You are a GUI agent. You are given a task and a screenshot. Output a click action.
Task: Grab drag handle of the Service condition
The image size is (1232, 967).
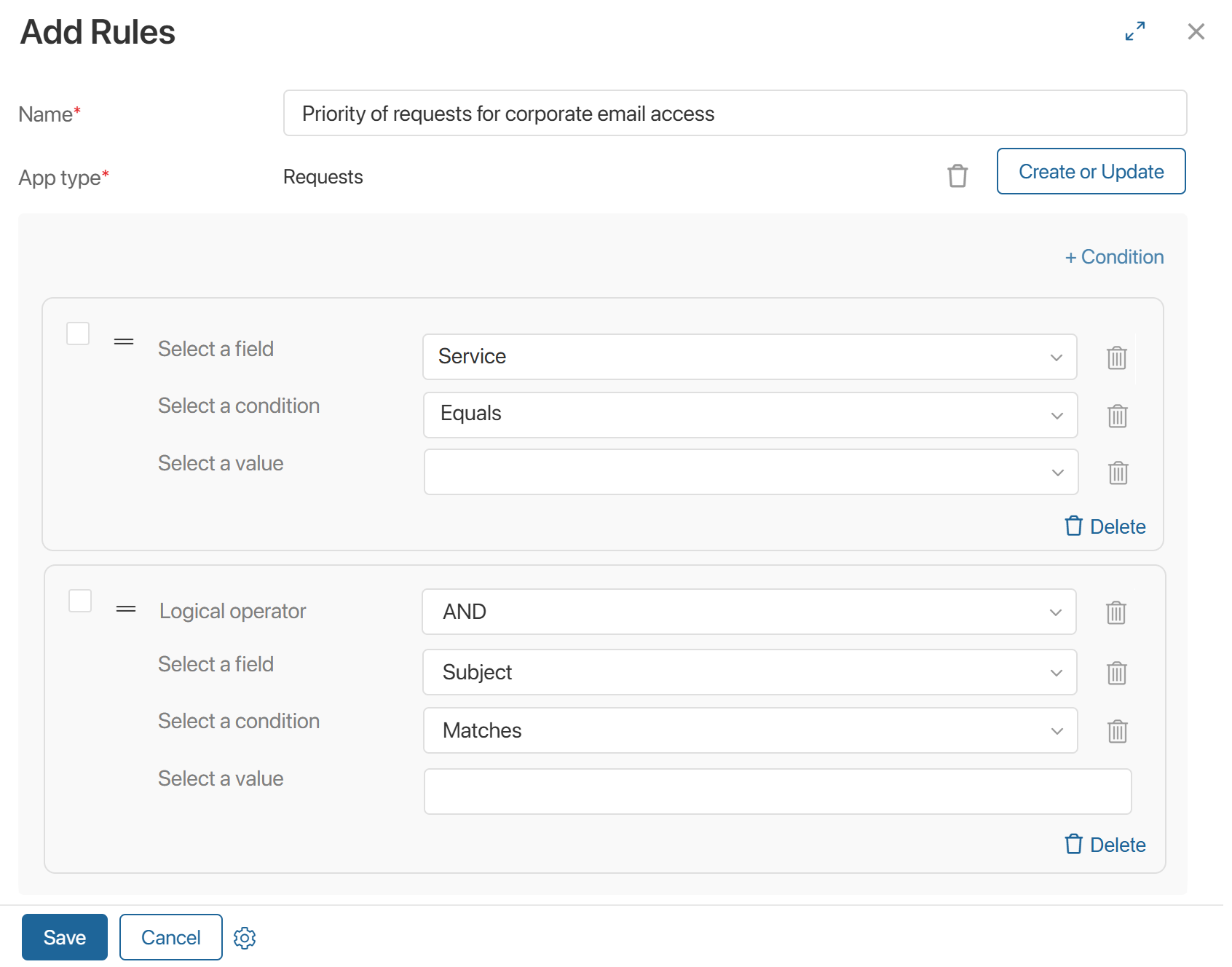(x=124, y=342)
